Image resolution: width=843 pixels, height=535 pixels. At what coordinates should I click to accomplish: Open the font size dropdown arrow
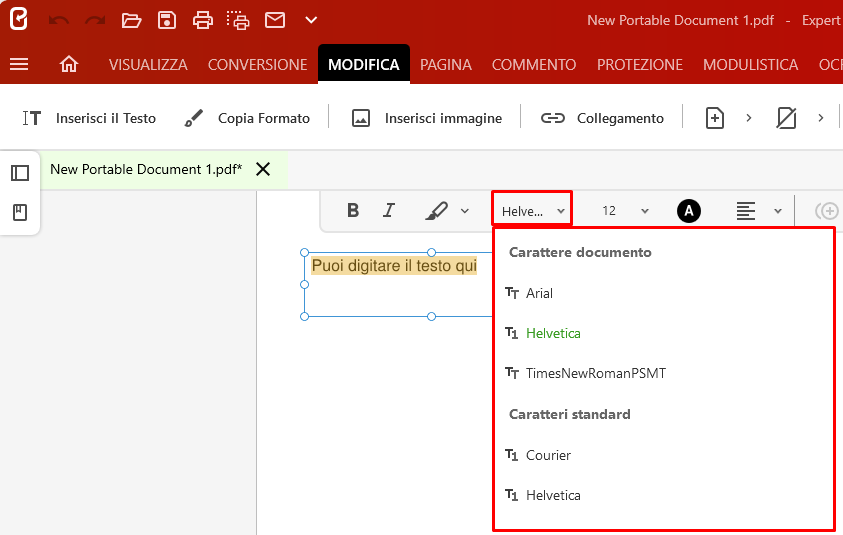tap(645, 211)
